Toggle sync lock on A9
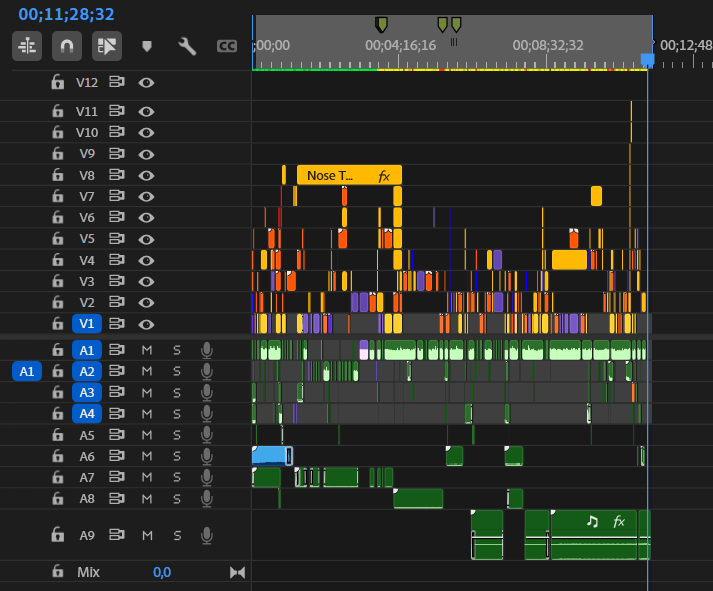The width and height of the screenshot is (713, 591). click(117, 535)
